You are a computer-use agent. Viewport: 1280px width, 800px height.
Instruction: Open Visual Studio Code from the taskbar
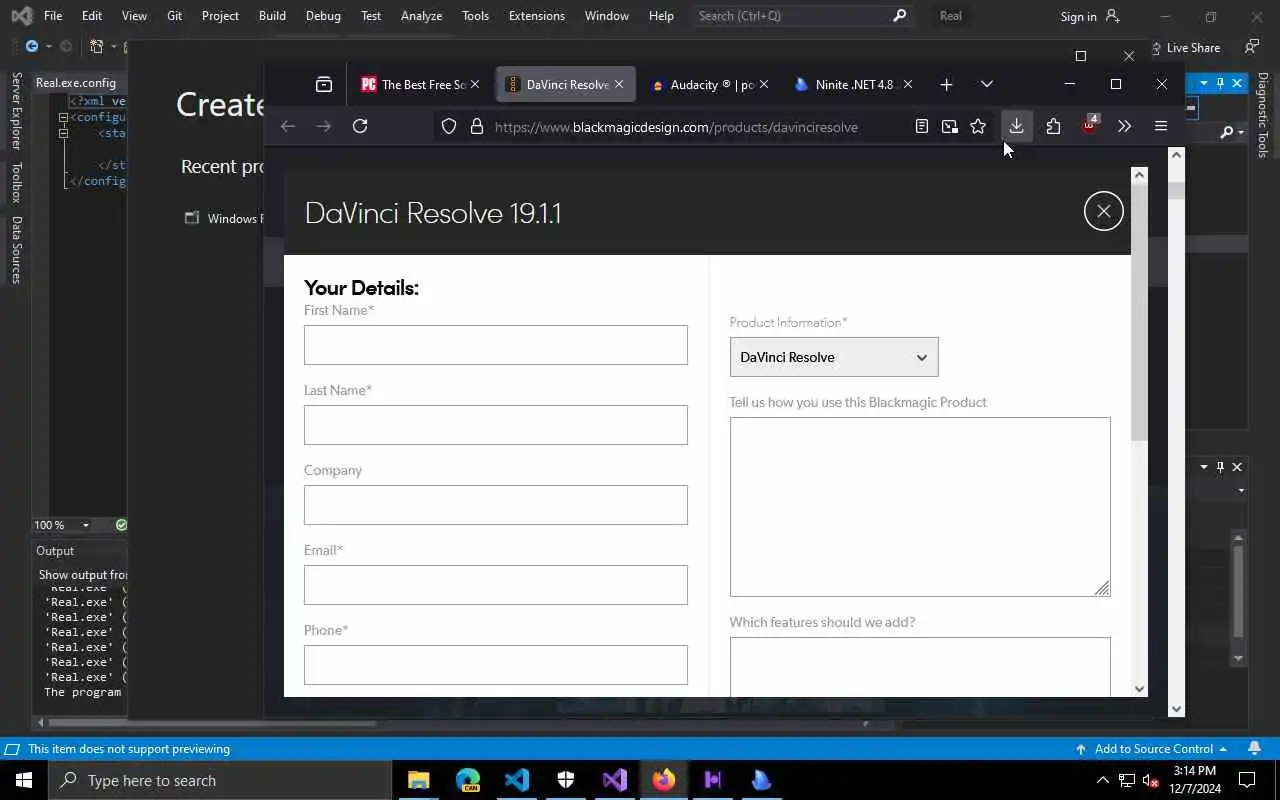[x=517, y=780]
